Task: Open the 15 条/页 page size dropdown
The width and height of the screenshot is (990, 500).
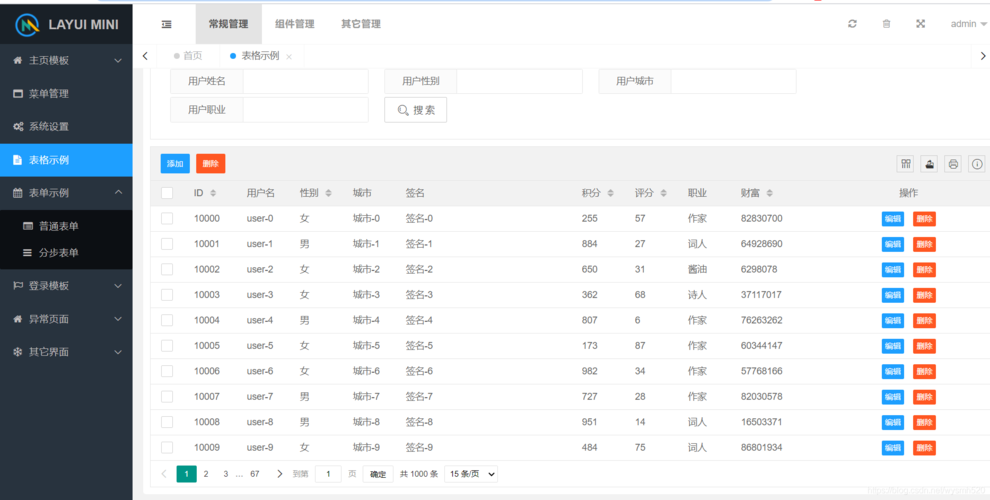Action: tap(471, 474)
